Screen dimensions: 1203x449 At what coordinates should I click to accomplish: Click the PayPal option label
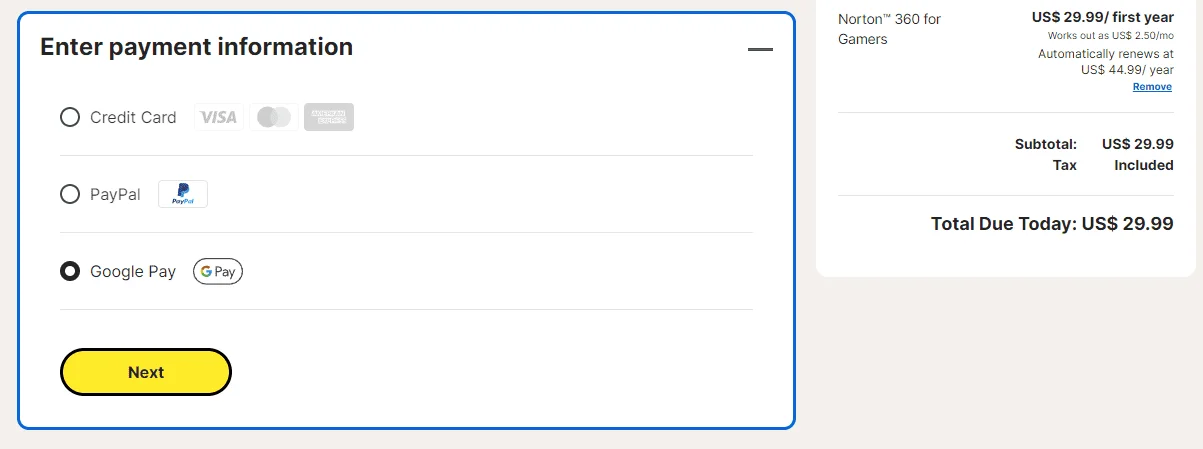(x=115, y=194)
